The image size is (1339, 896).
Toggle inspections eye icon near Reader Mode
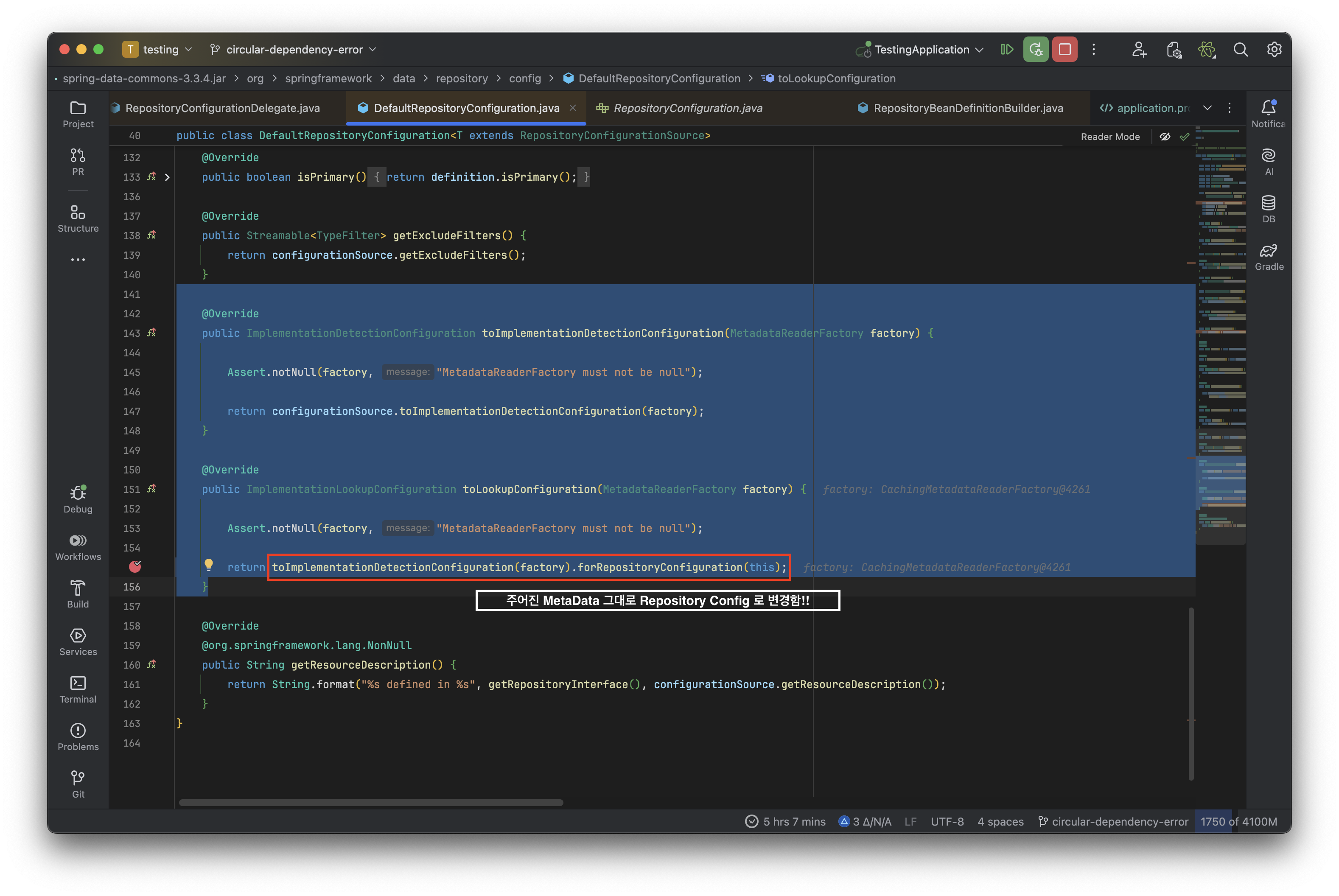point(1165,137)
